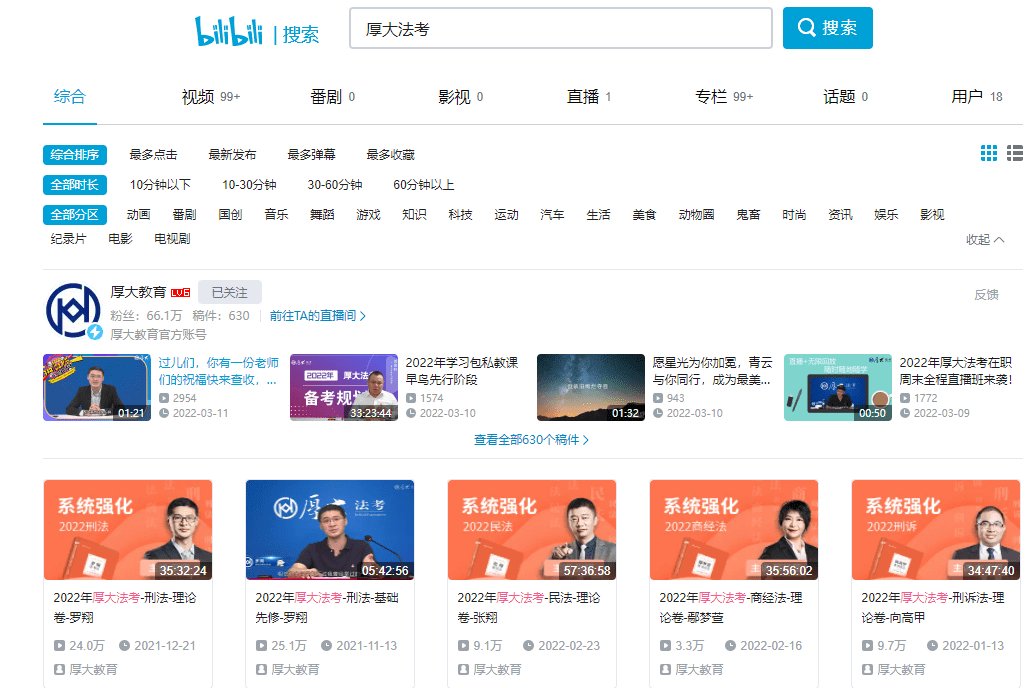Sort results by 最新发布
Image resolution: width=1034 pixels, height=688 pixels.
232,155
